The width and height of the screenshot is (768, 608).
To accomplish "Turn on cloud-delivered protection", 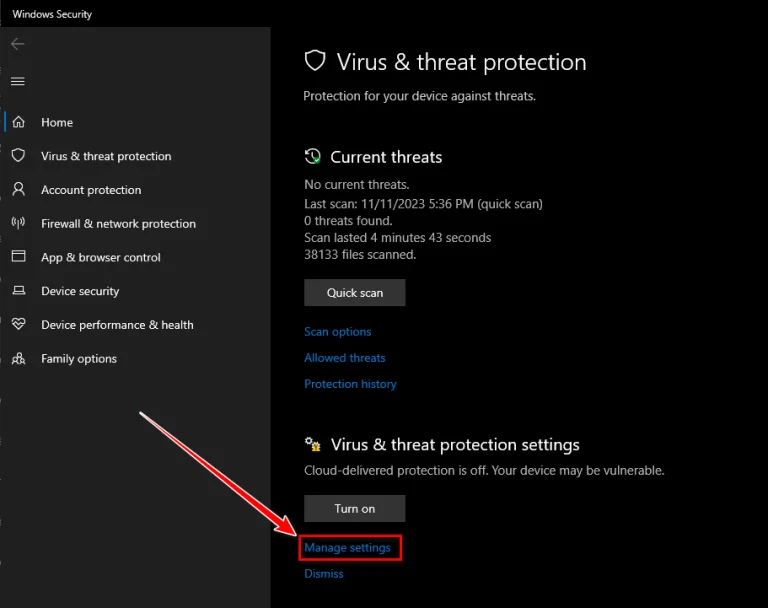I will click(x=354, y=508).
